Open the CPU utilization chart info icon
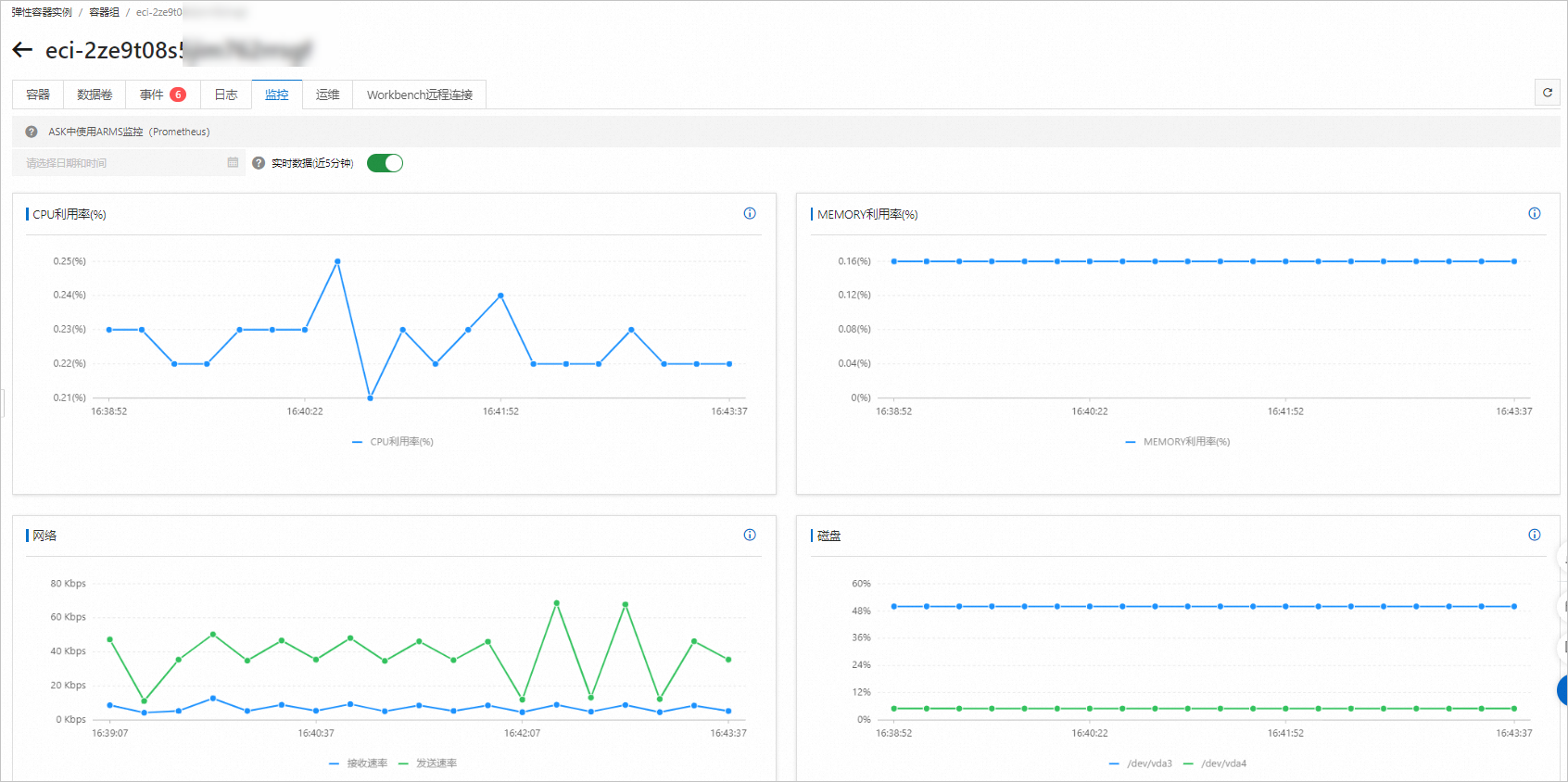This screenshot has width=1568, height=782. click(750, 214)
